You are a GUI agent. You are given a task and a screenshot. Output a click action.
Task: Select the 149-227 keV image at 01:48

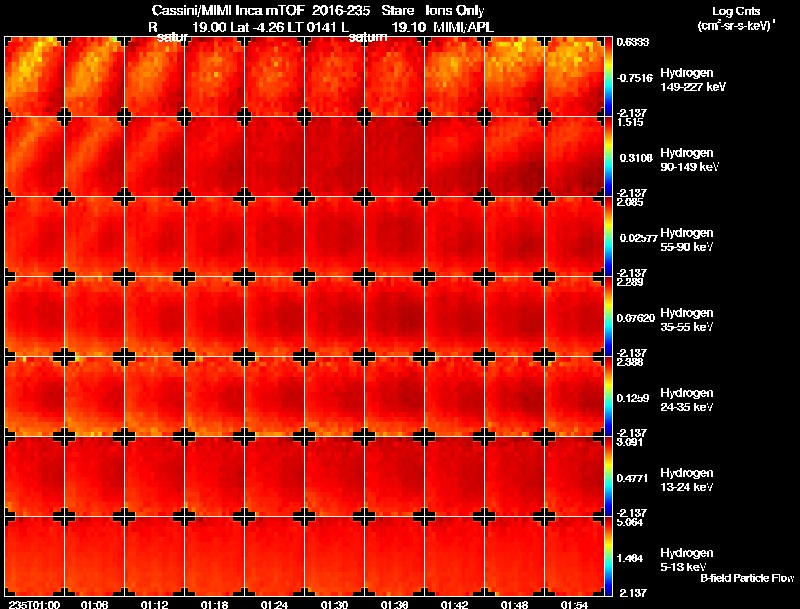point(514,77)
